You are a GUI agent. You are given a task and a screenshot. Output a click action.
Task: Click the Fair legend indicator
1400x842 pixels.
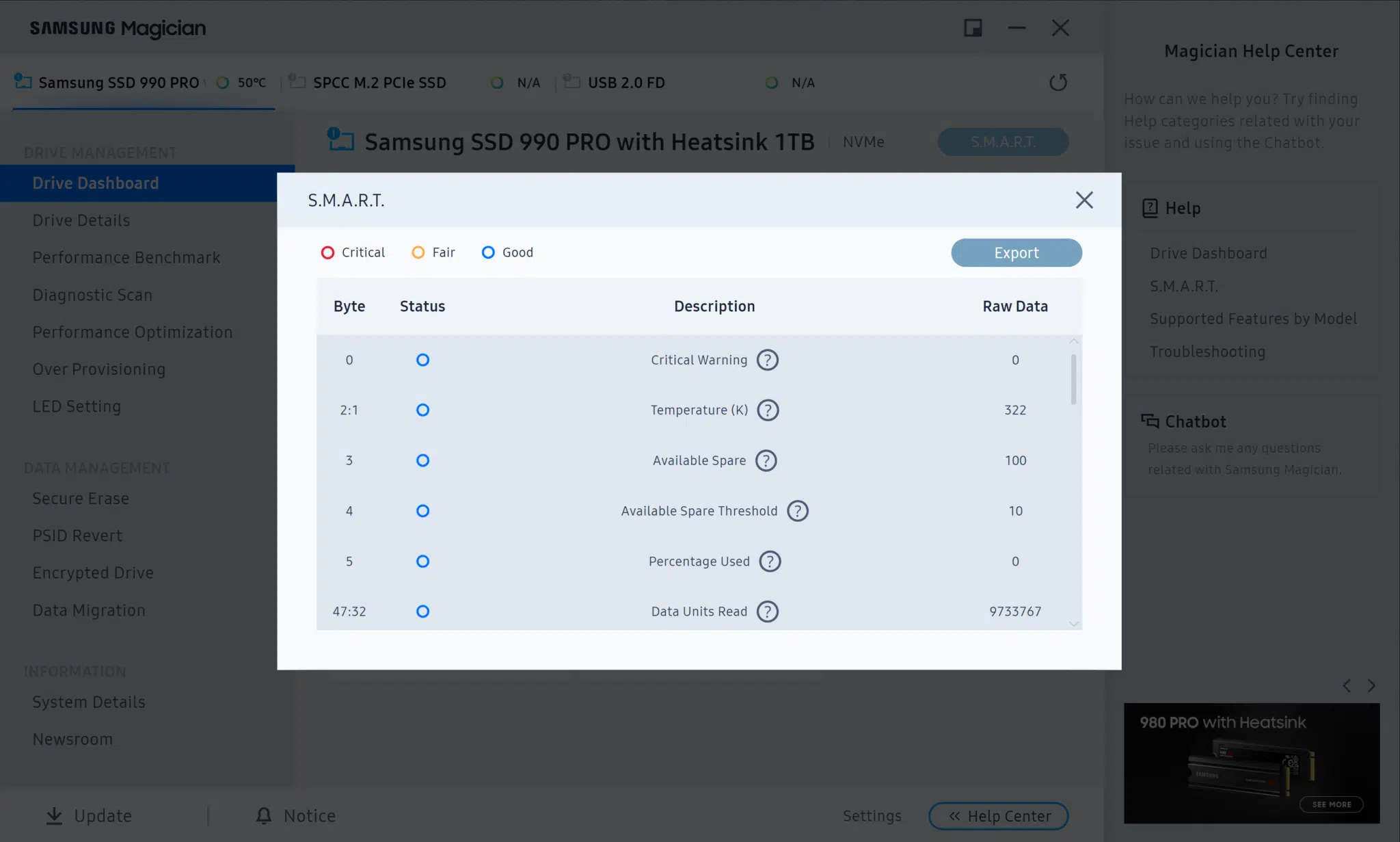(418, 252)
